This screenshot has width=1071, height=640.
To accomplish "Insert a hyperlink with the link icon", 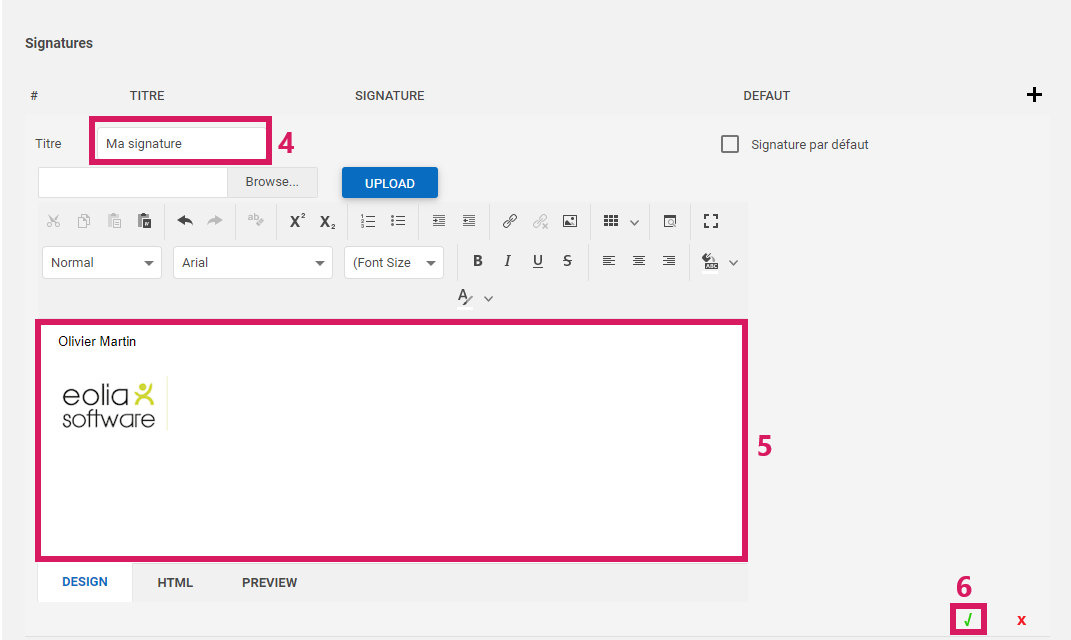I will pyautogui.click(x=510, y=221).
